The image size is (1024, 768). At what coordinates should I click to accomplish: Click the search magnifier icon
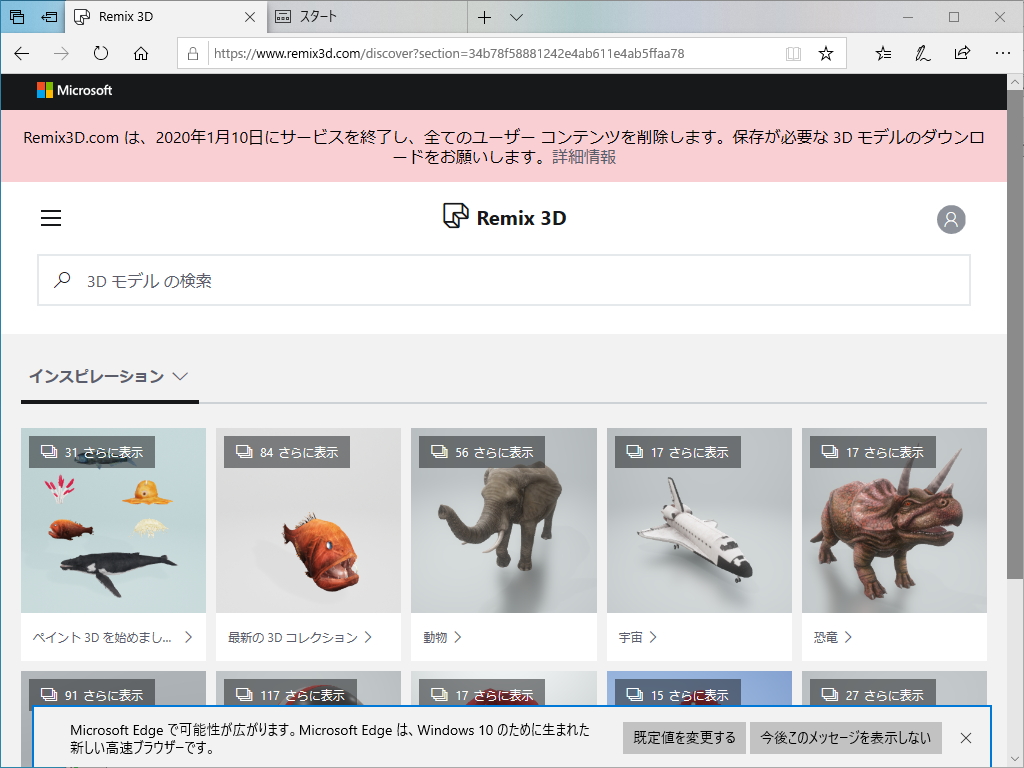(61, 280)
